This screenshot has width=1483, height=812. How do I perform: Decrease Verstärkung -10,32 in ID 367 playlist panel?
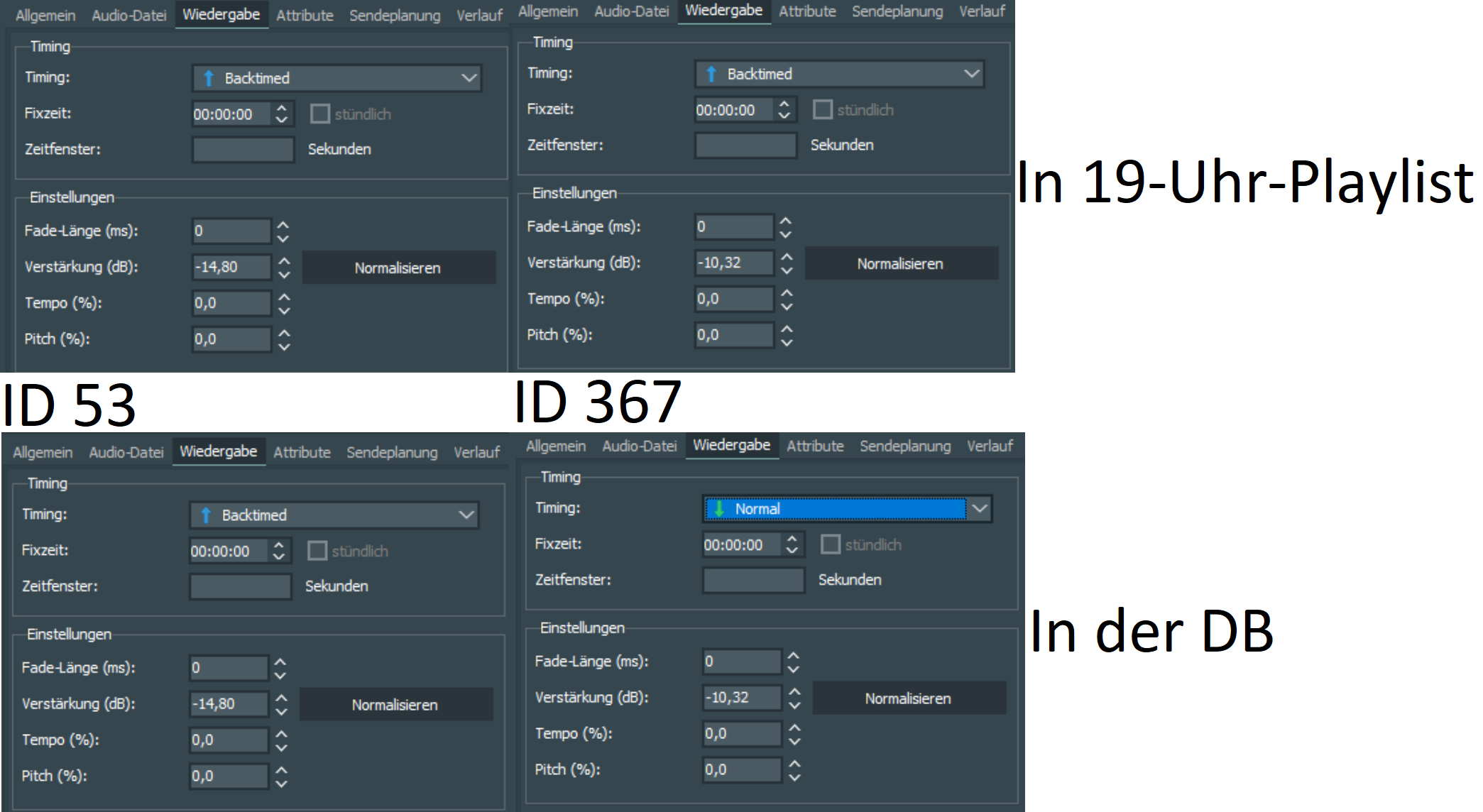coord(787,270)
